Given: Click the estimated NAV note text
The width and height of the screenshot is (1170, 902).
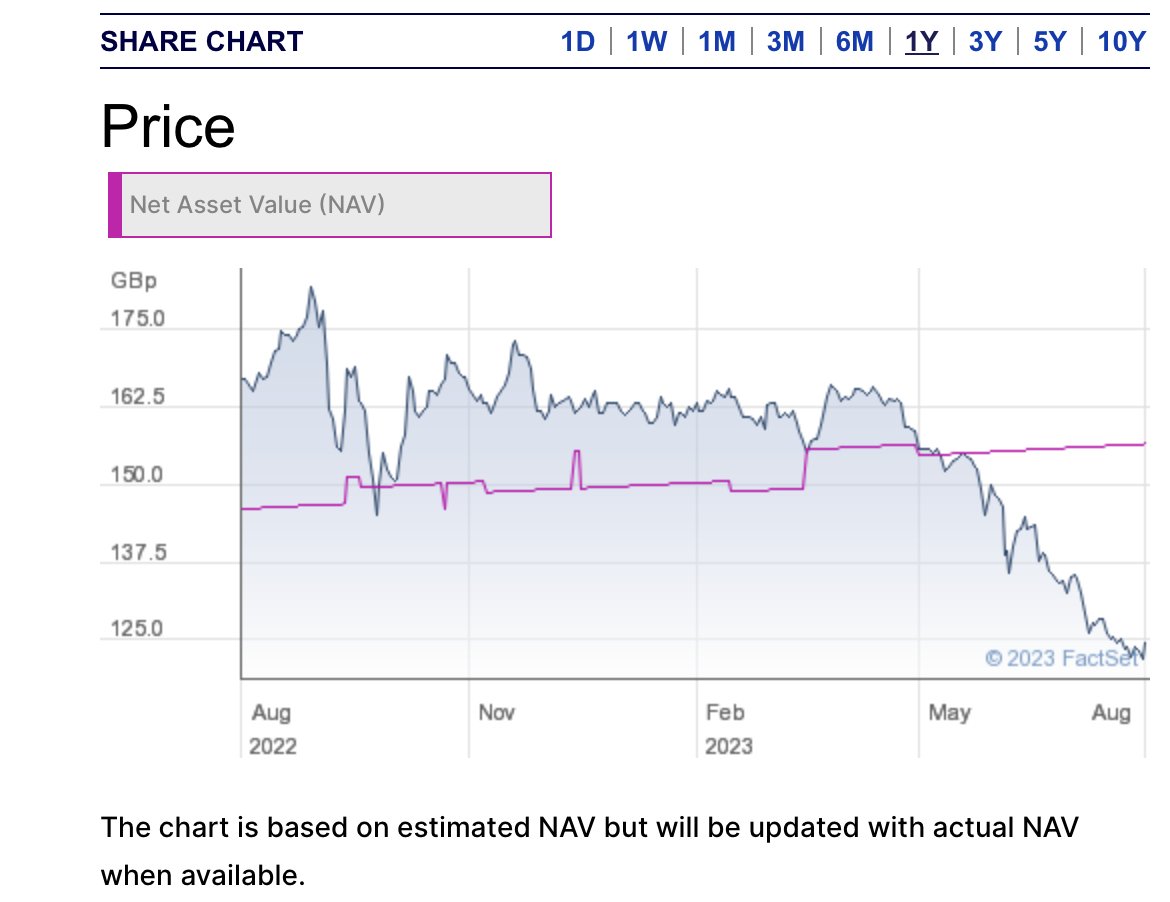Looking at the screenshot, I should click(589, 851).
